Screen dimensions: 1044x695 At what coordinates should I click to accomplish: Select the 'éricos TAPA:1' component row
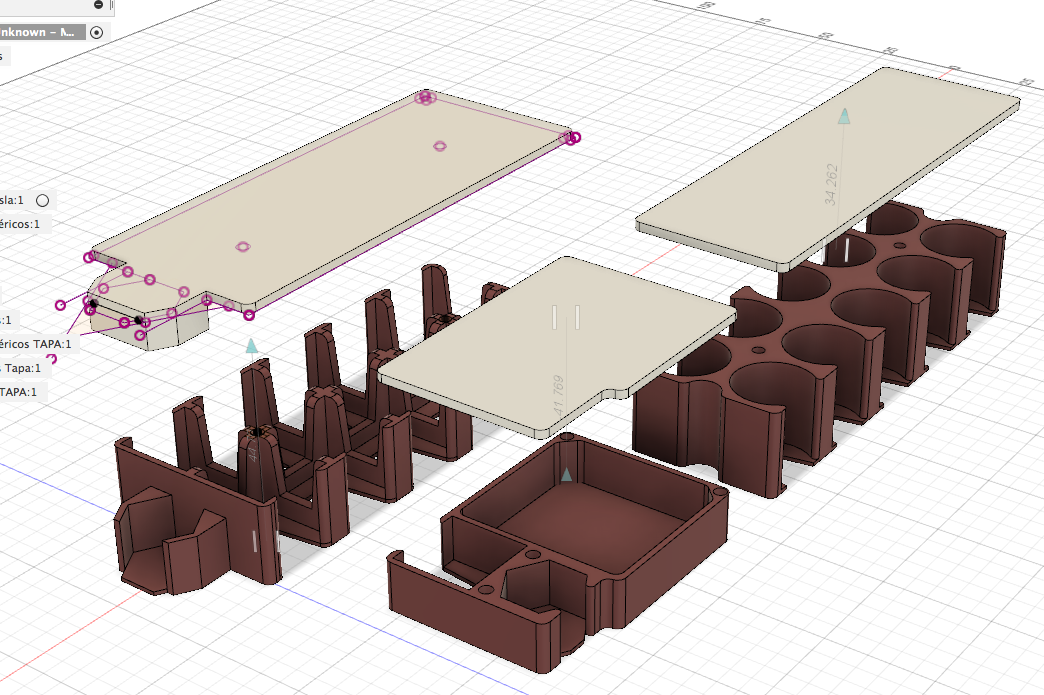pyautogui.click(x=37, y=344)
